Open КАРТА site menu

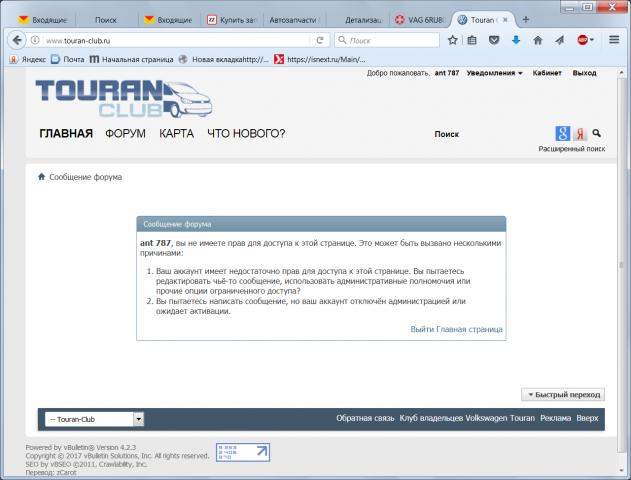pos(176,133)
